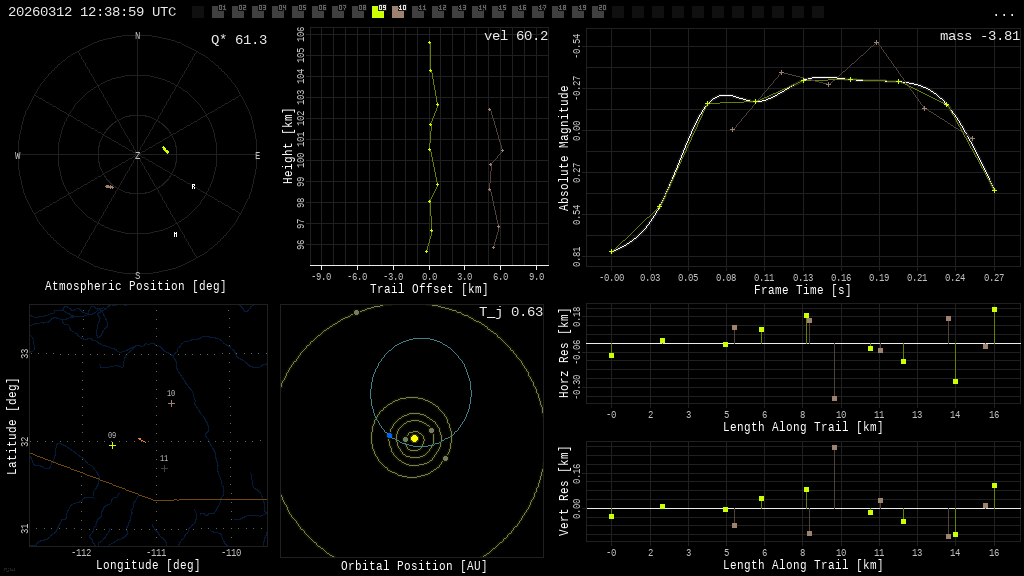
Task: Select station 11 cross marker on map
Action: click(165, 468)
